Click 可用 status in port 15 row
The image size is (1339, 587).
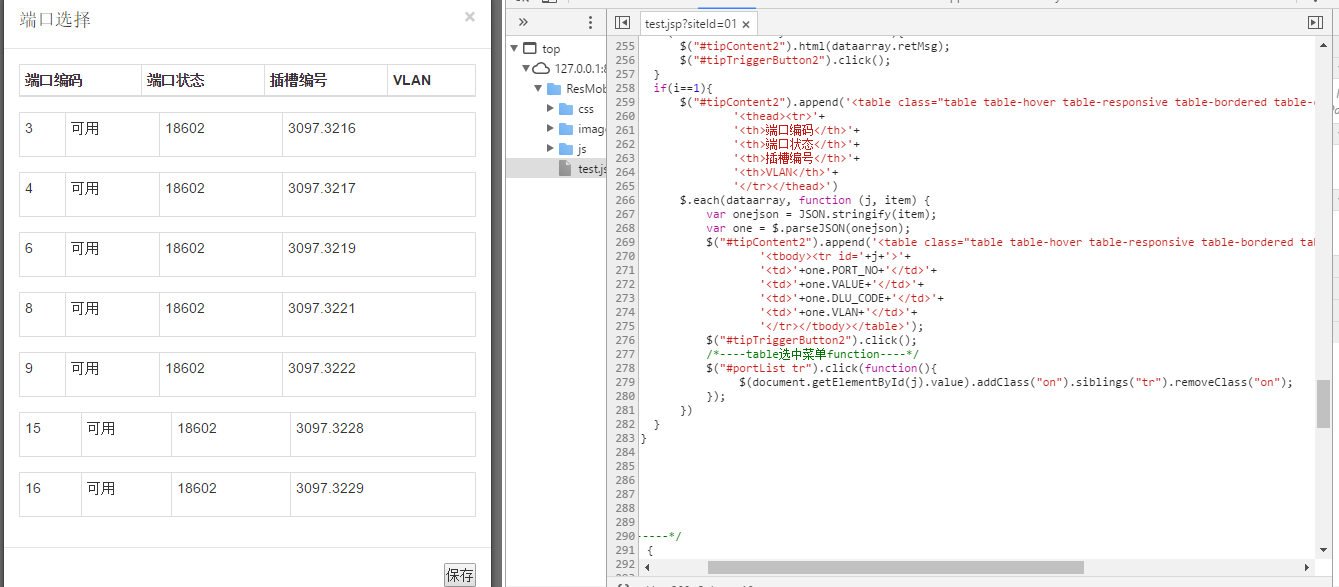101,428
